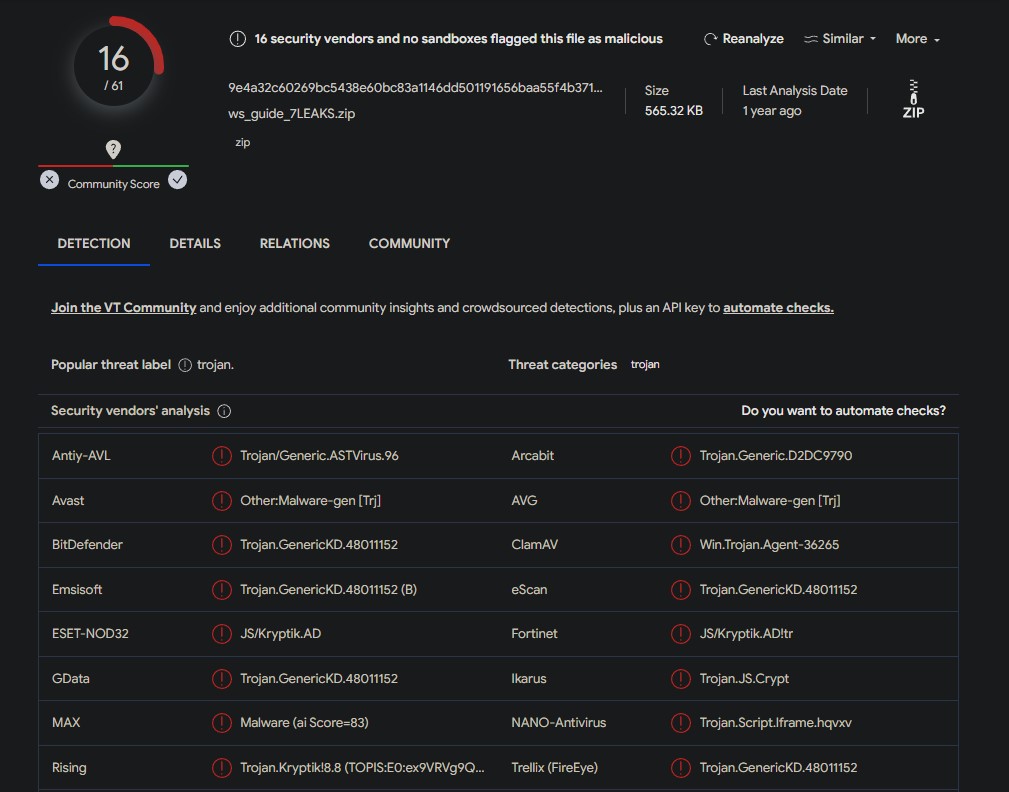Screen dimensions: 1009x792
Task: Click the zip tag under the filename
Action: pos(243,142)
